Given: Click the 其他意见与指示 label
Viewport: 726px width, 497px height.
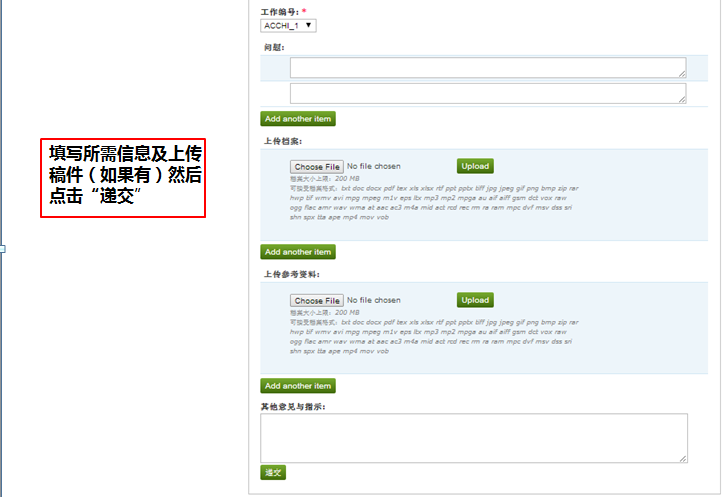Looking at the screenshot, I should [x=293, y=407].
